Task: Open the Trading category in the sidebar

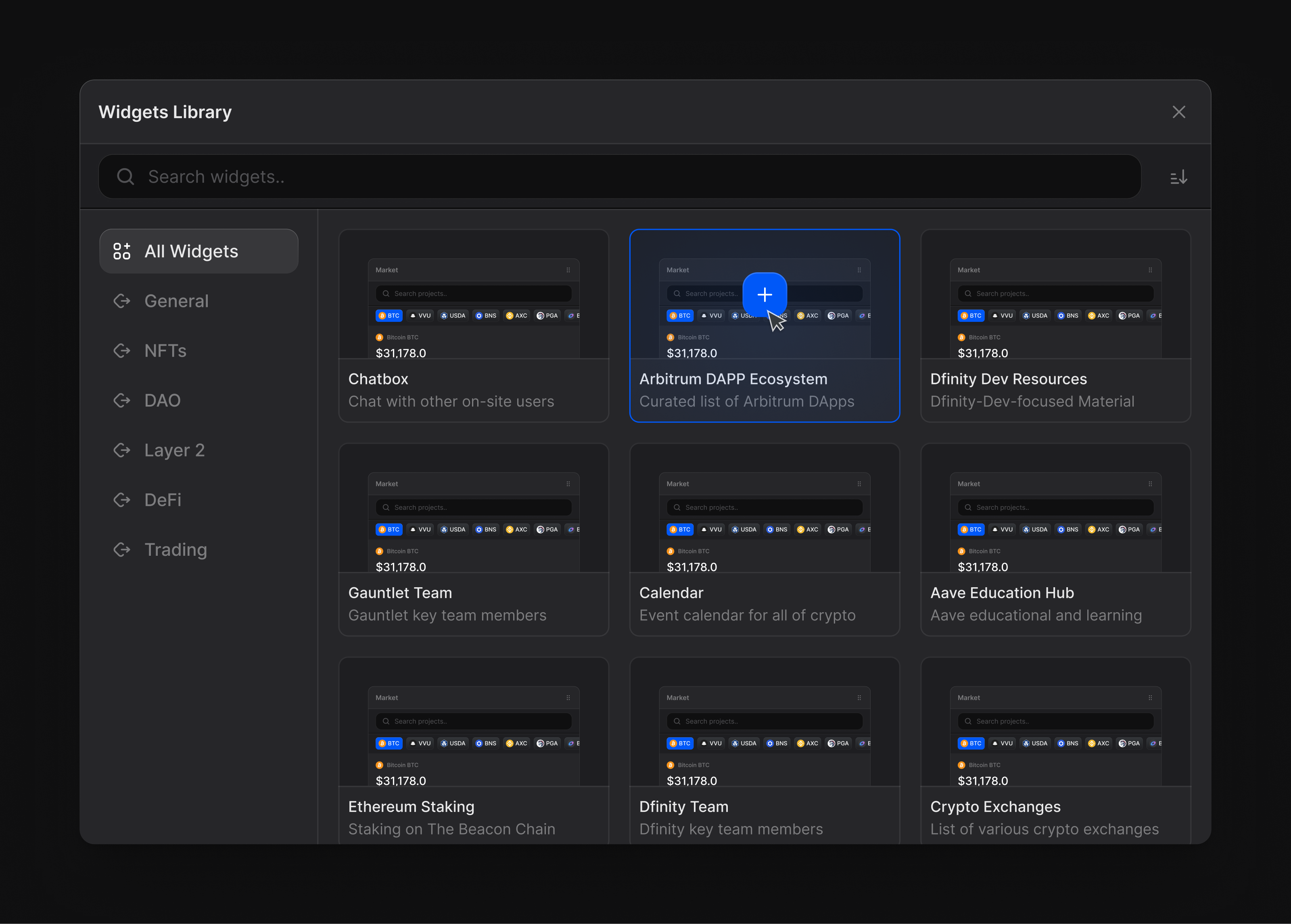Action: 176,549
